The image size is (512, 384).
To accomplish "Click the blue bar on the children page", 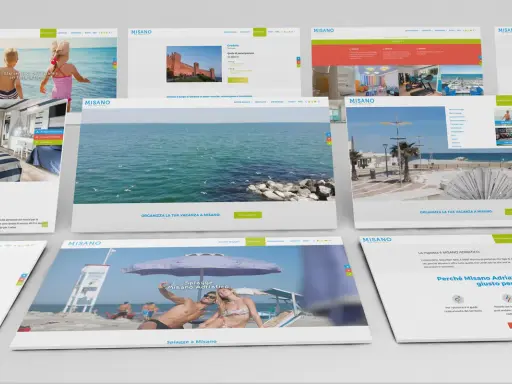I will click(x=49, y=132).
